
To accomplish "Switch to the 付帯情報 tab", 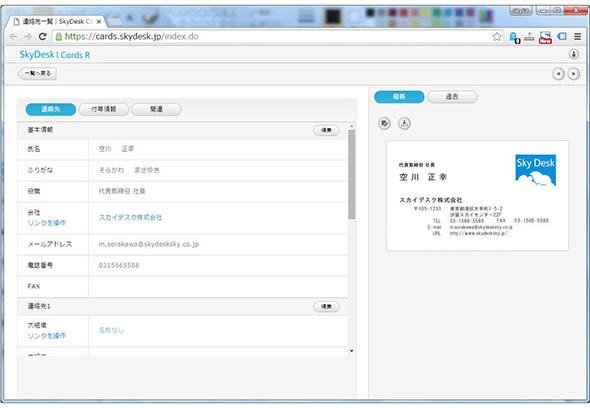I will point(104,110).
